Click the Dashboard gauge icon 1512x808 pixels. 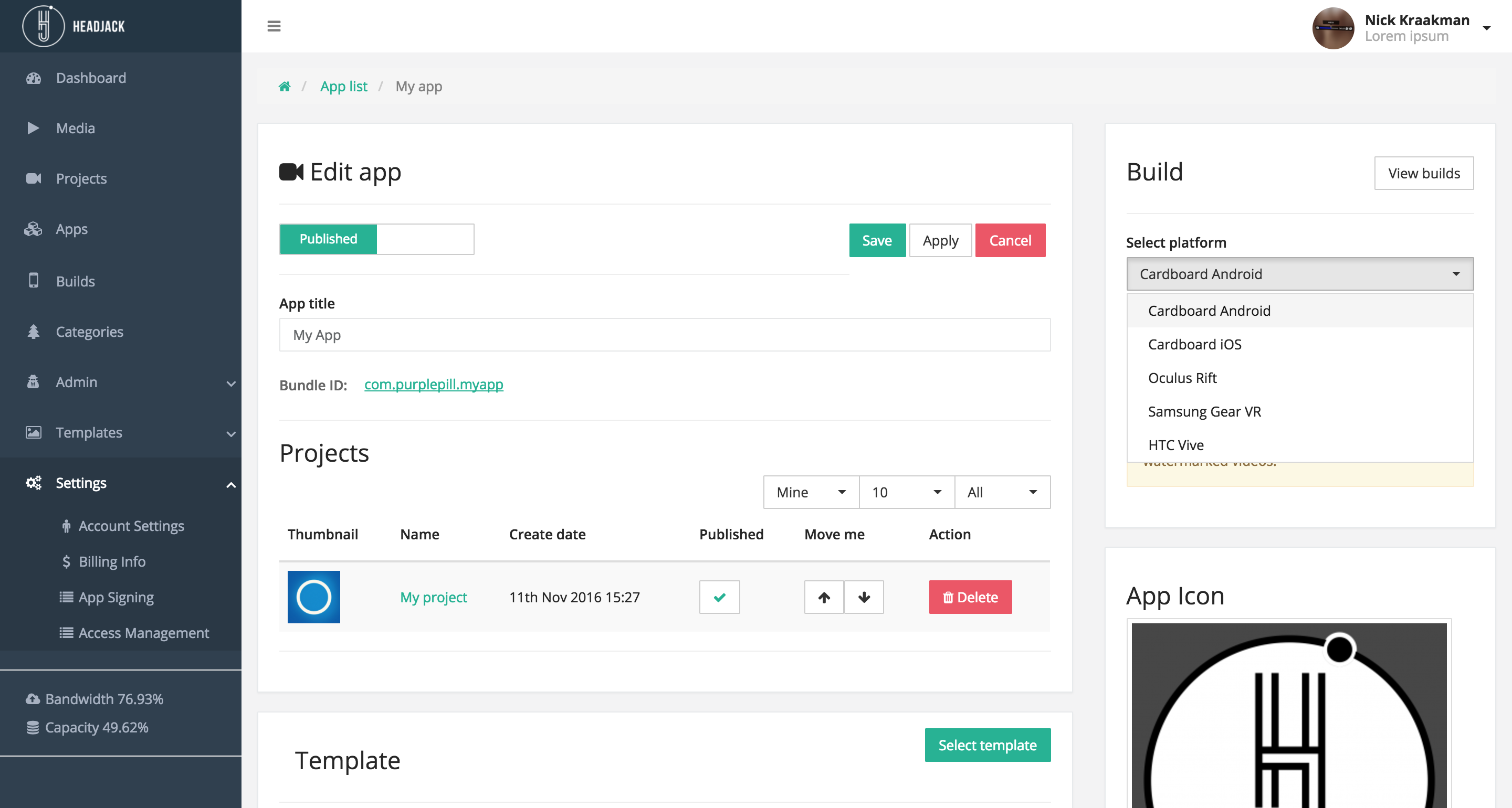click(x=34, y=78)
